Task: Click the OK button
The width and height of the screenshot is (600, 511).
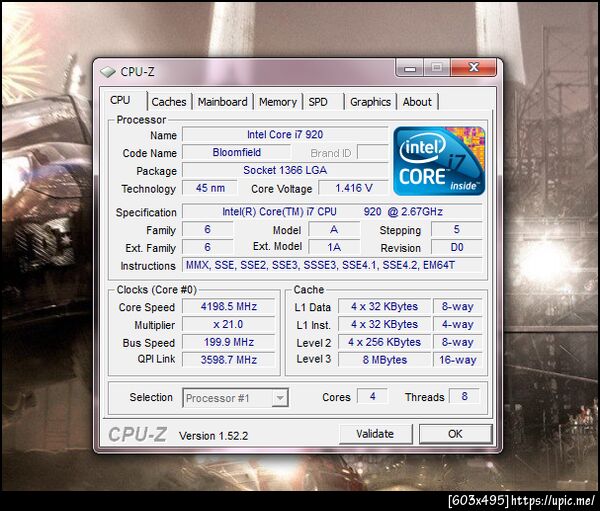Action: pyautogui.click(x=455, y=434)
